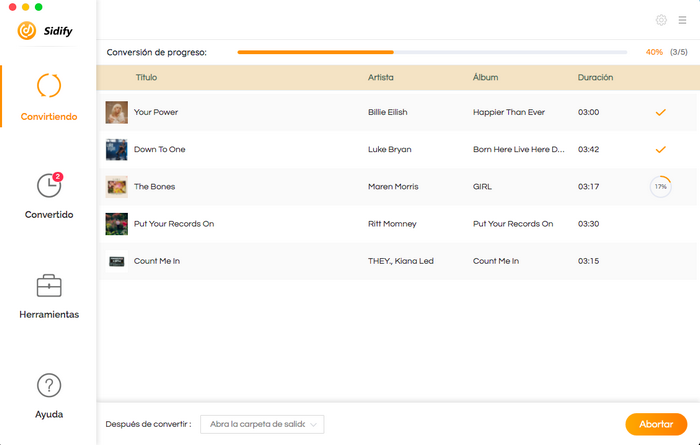Click the duration 03:00
Viewport: 700px width, 445px height.
click(588, 112)
